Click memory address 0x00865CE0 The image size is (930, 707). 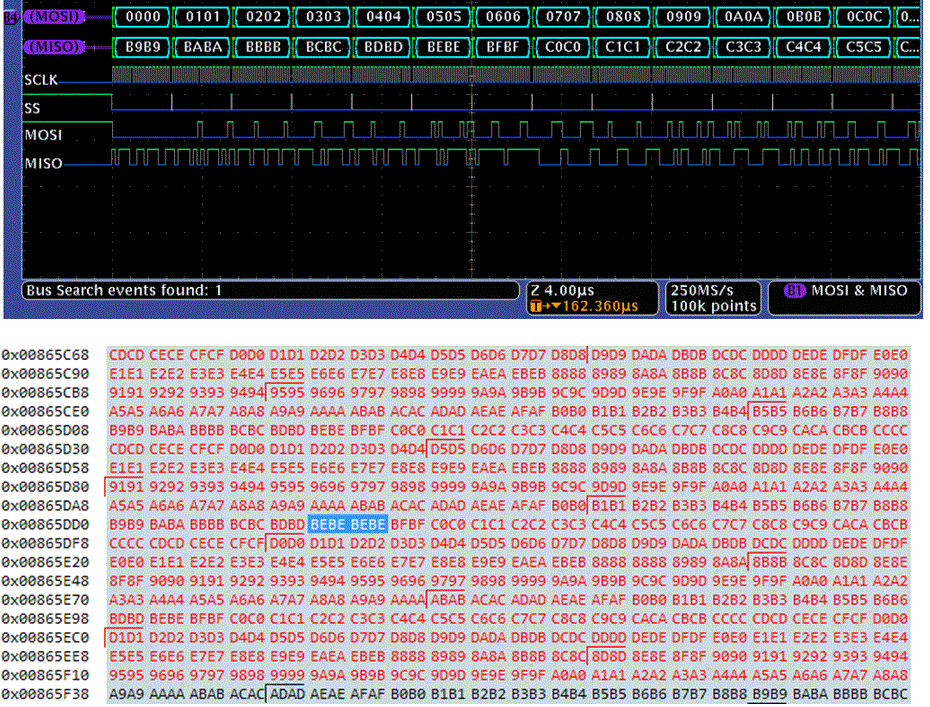[x=45, y=411]
